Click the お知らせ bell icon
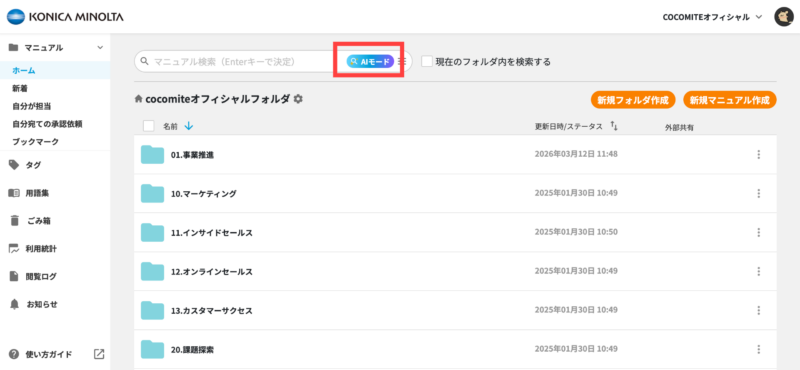 14,304
